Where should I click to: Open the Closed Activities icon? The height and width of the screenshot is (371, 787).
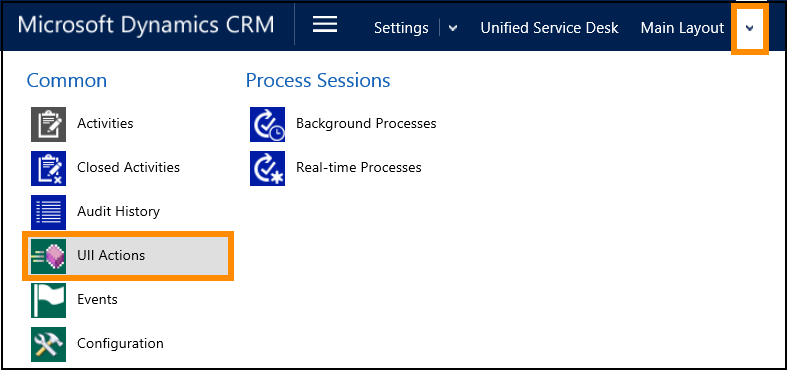point(48,168)
